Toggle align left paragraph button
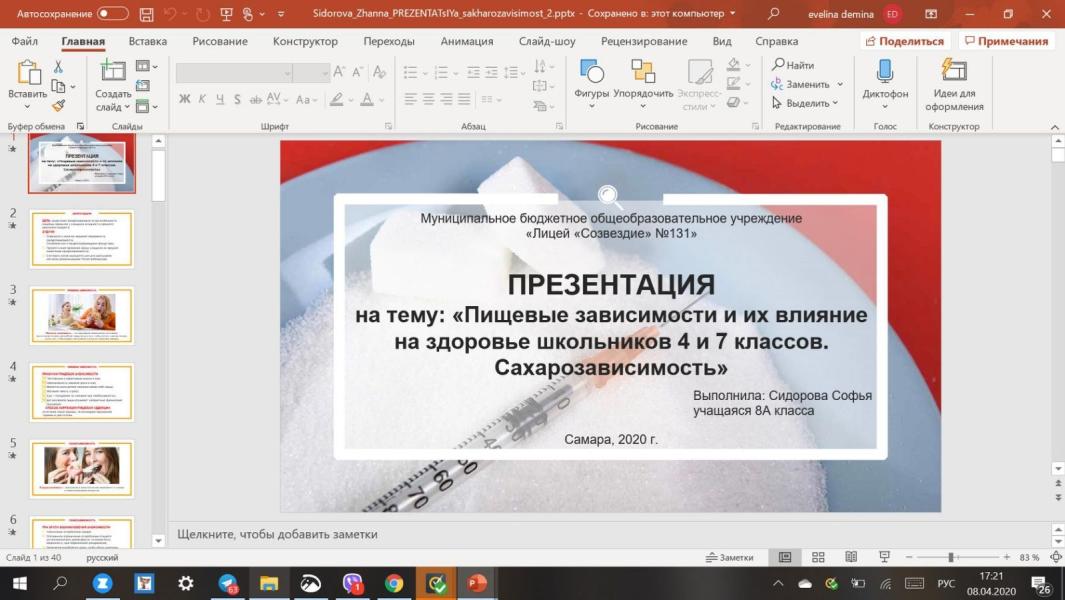The width and height of the screenshot is (1065, 600). (410, 99)
